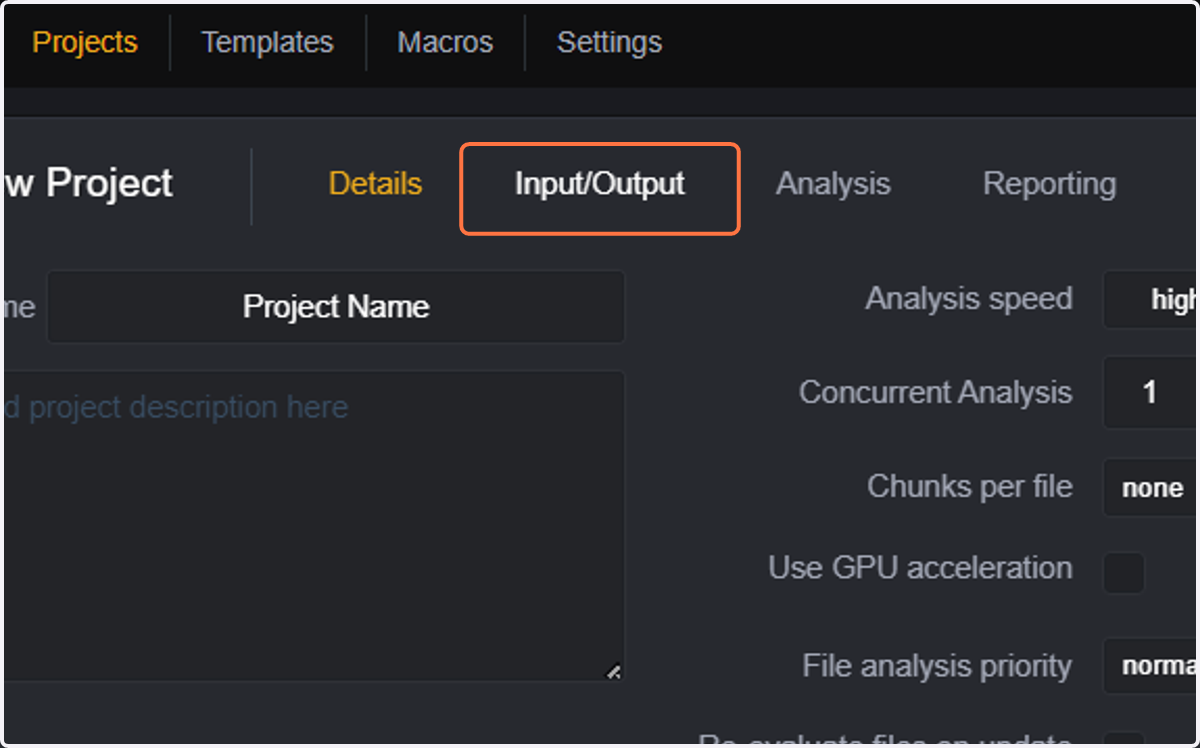Click the Analysis speed label
The height and width of the screenshot is (748, 1200).
[969, 299]
